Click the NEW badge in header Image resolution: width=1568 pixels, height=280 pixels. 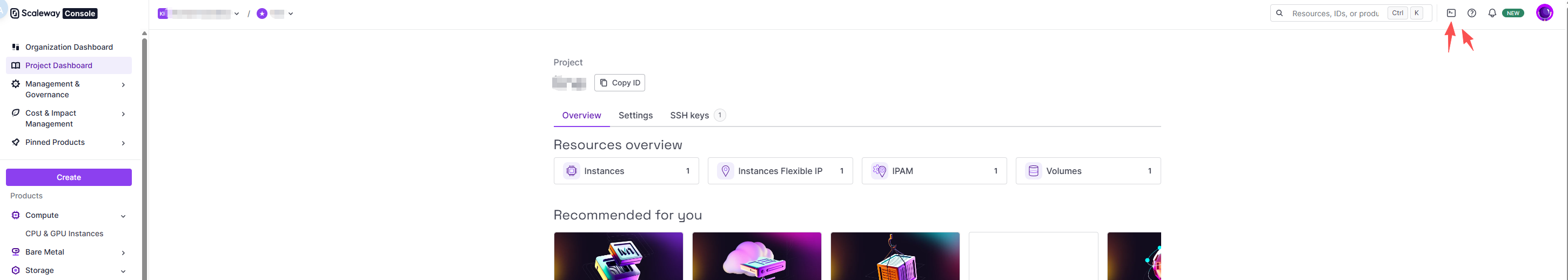tap(1512, 14)
